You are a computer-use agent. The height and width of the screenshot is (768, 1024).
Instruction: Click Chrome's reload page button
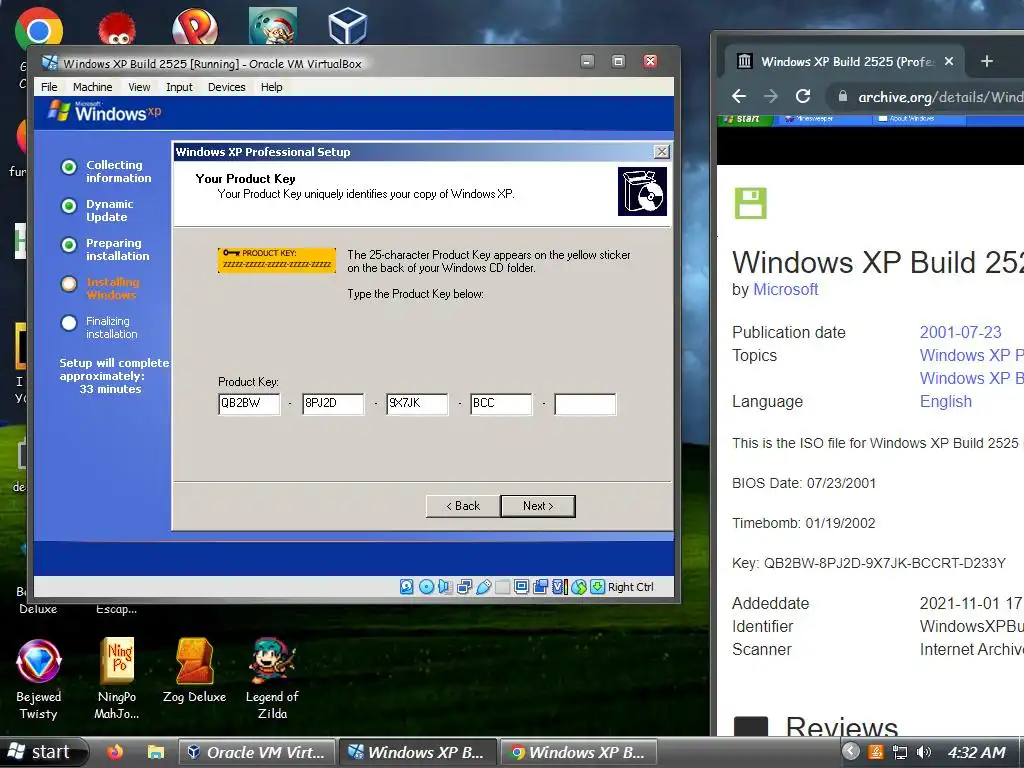[x=803, y=97]
